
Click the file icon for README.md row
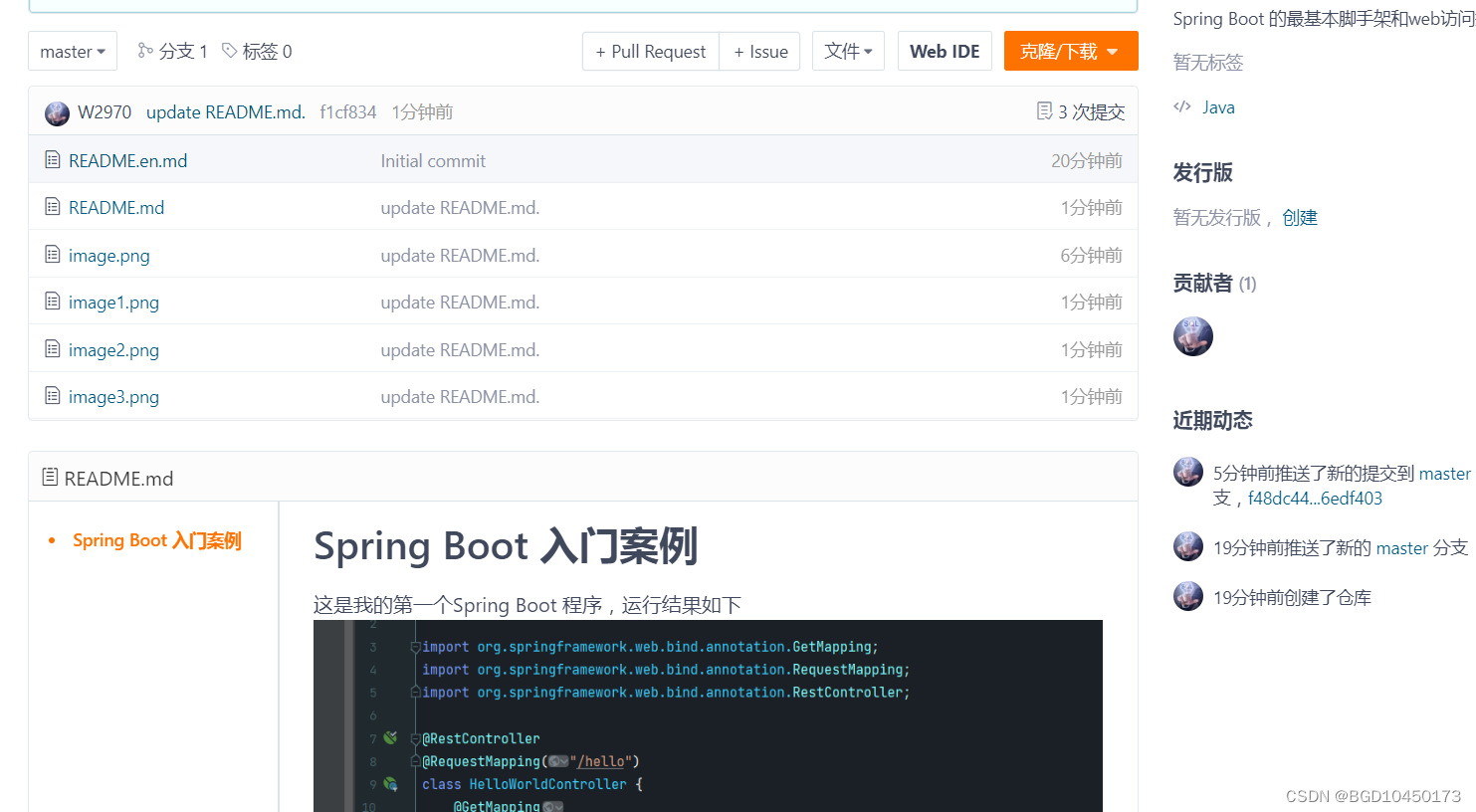click(x=53, y=206)
